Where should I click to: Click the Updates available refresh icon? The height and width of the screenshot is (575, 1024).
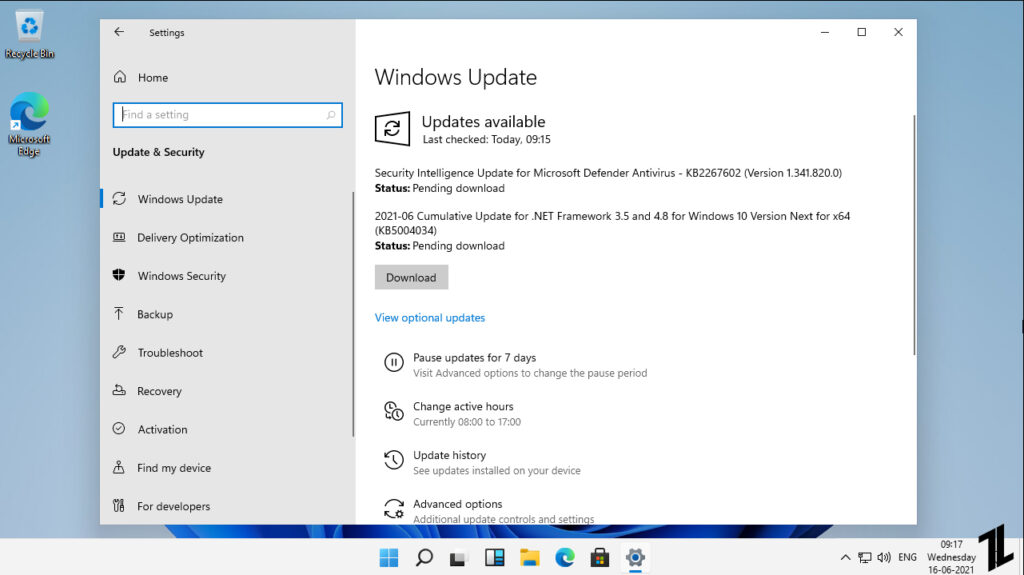point(392,129)
